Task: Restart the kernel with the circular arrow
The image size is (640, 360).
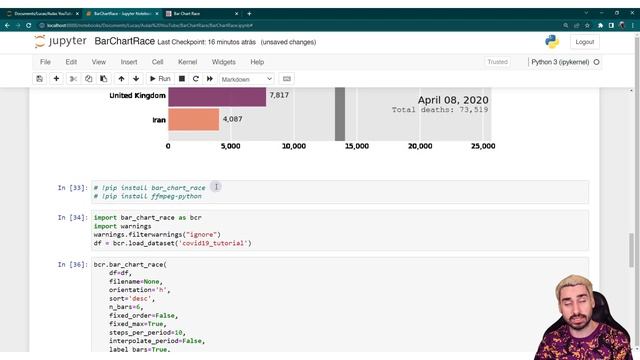Action: click(196, 79)
